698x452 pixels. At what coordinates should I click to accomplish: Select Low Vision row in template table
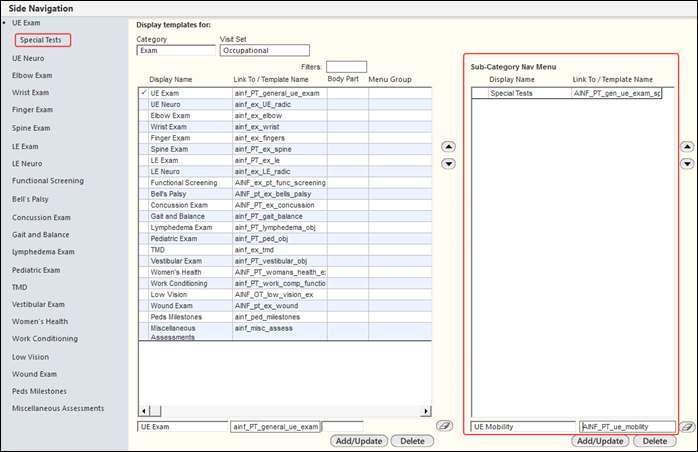[285, 294]
